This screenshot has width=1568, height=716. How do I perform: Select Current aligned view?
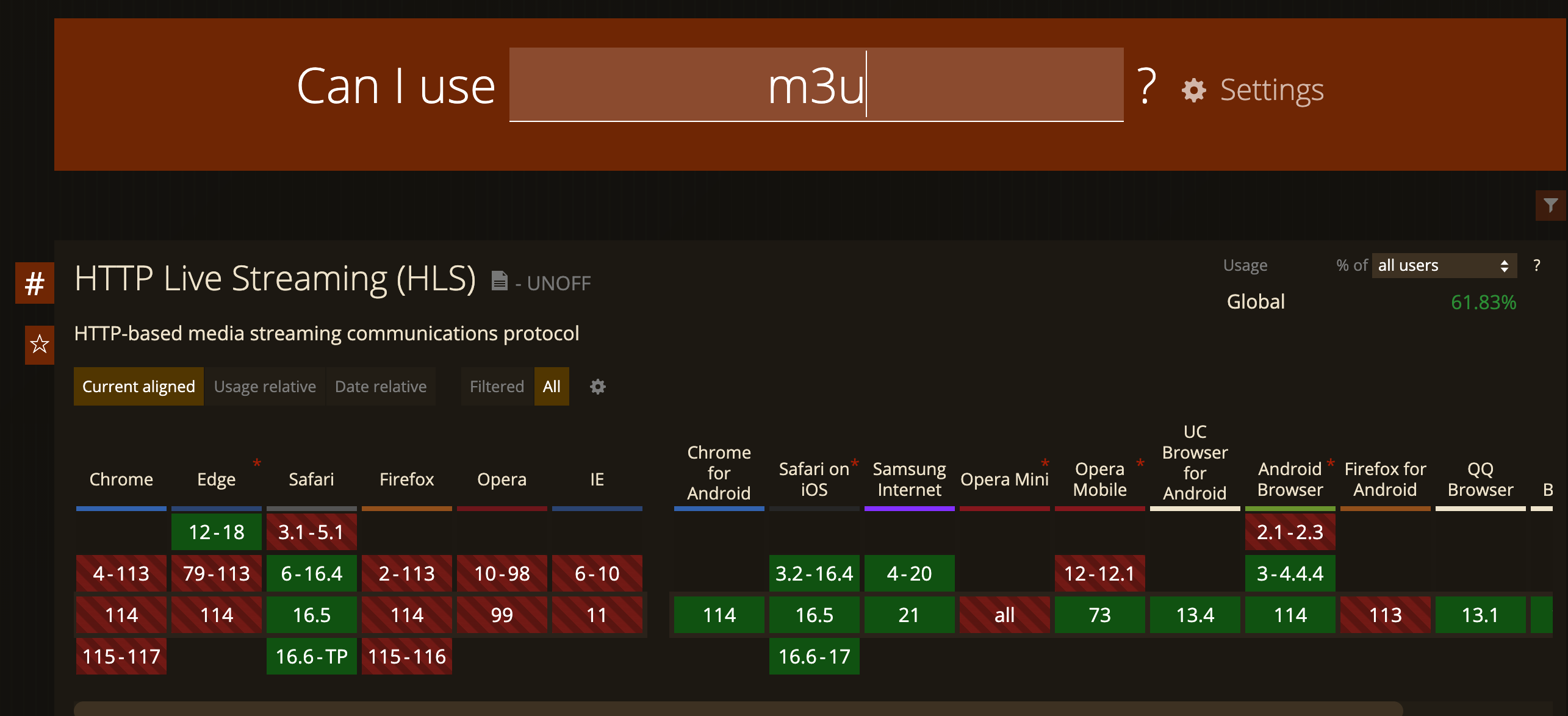point(138,386)
